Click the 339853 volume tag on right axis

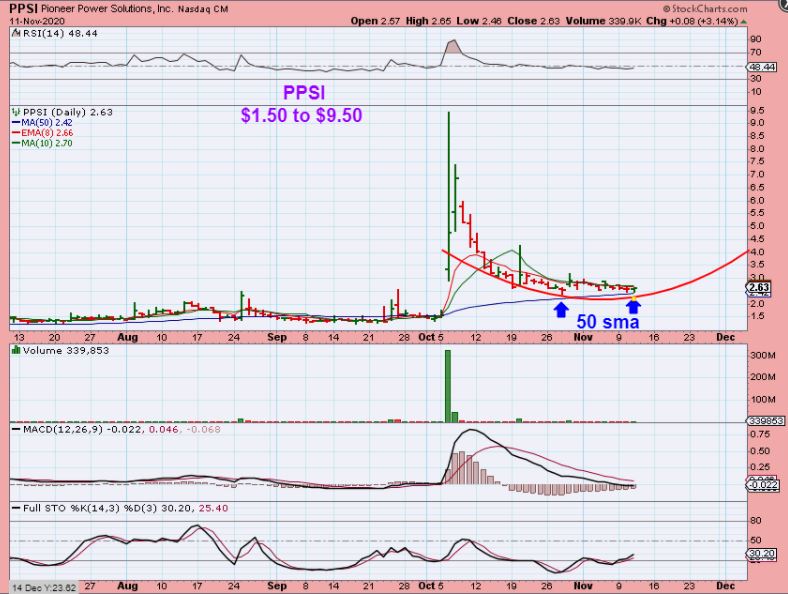(765, 421)
